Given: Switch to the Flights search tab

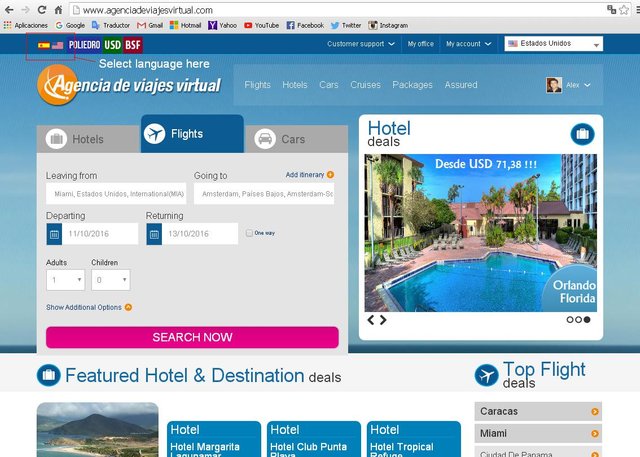Looking at the screenshot, I should 192,134.
